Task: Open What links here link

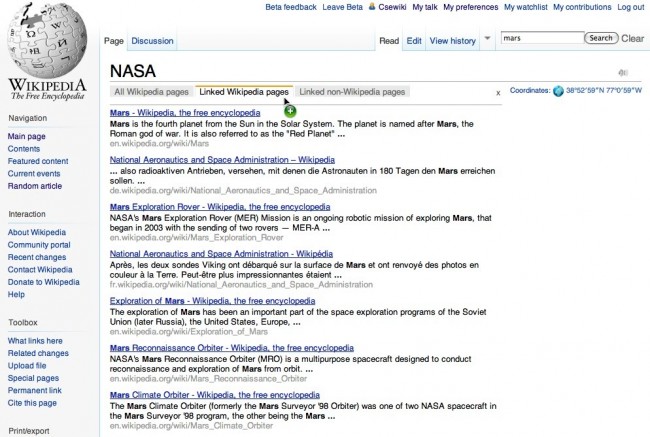Action: (35, 341)
